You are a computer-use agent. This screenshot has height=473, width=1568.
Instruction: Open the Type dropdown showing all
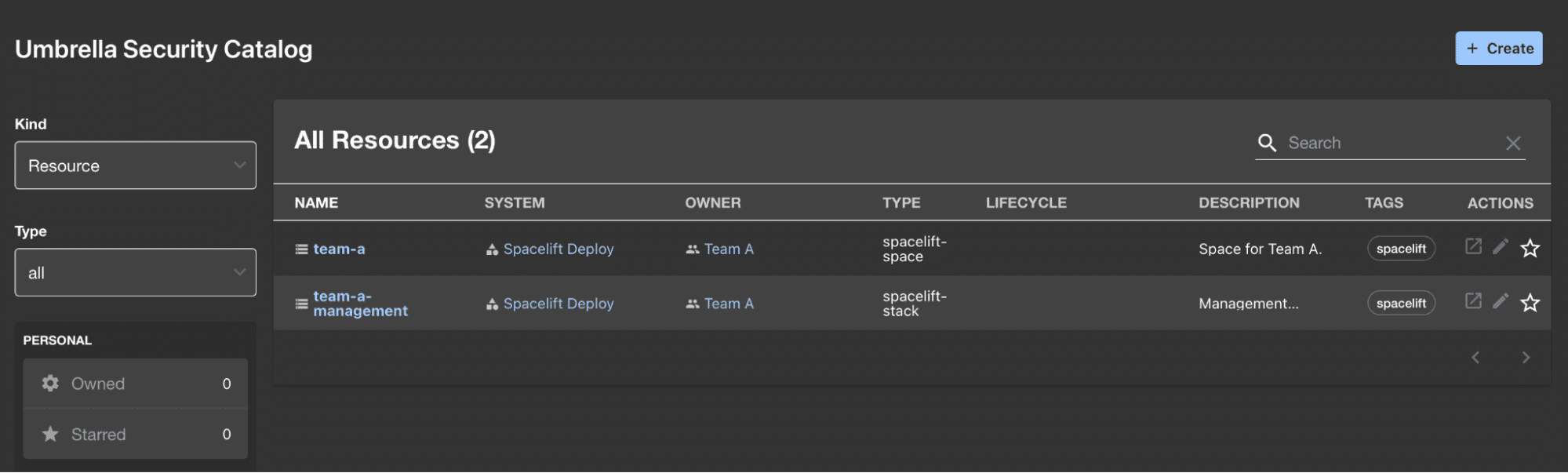tap(135, 273)
